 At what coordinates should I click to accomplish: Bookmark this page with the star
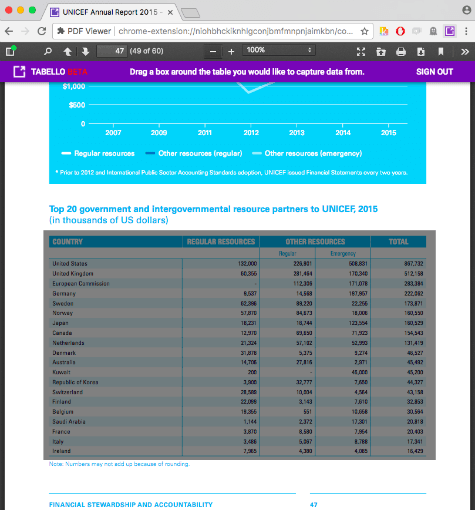365,31
